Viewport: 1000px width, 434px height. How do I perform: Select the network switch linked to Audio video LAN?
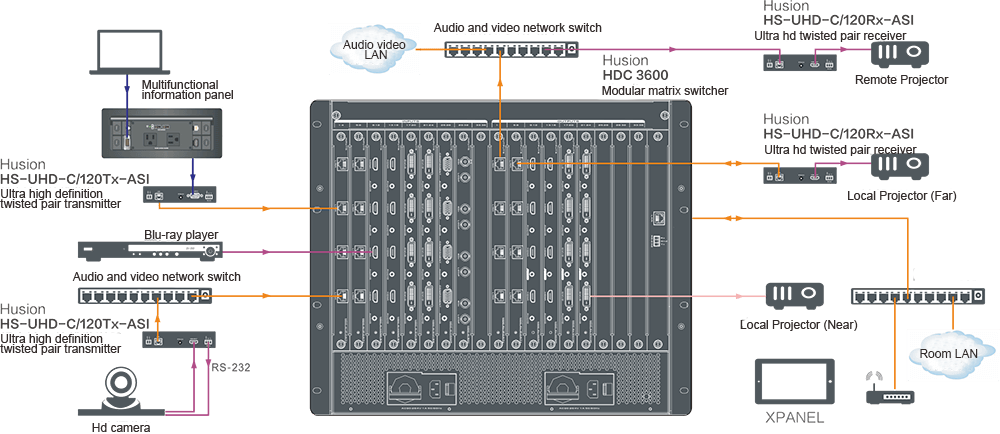(511, 50)
